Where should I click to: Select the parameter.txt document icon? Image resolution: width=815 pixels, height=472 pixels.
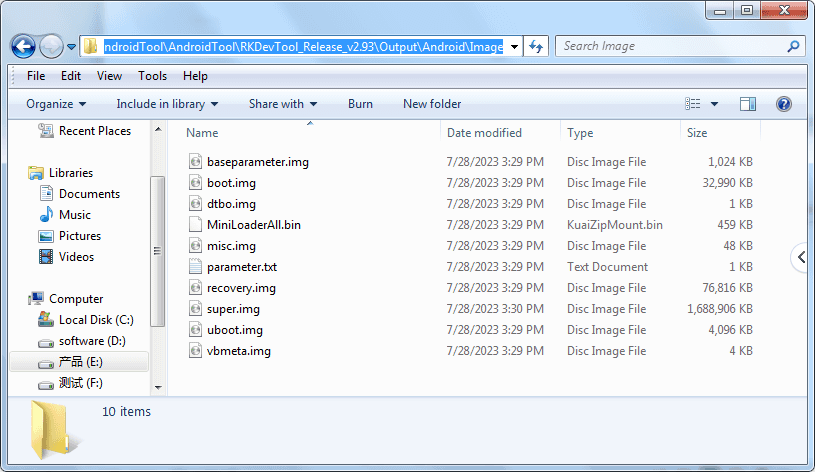196,267
